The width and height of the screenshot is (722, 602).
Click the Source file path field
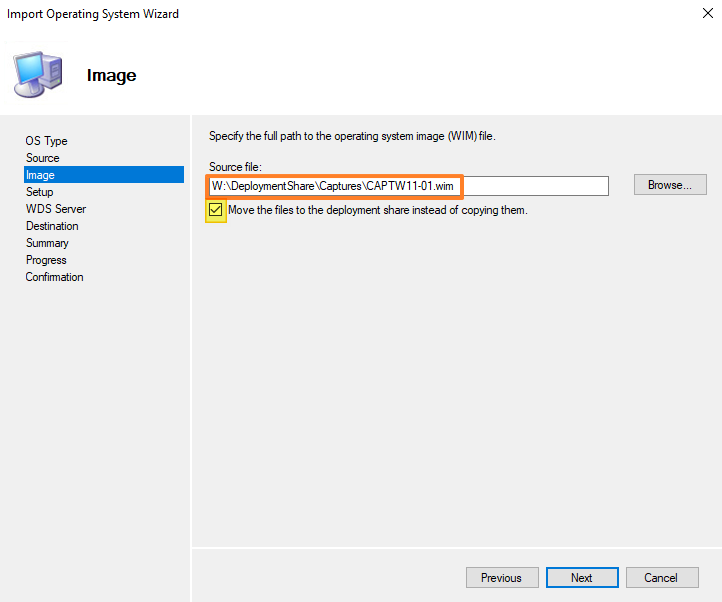408,186
